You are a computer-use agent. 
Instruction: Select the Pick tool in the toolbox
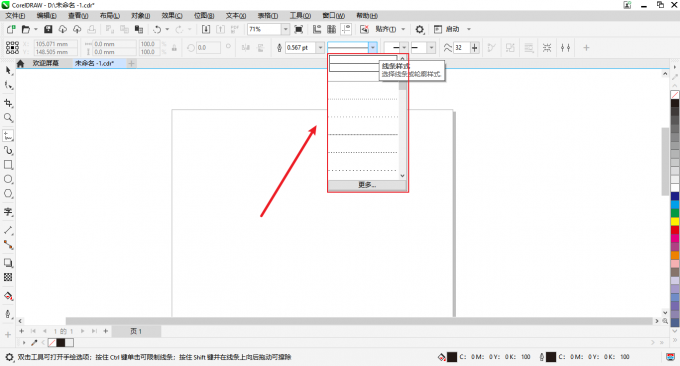8,70
